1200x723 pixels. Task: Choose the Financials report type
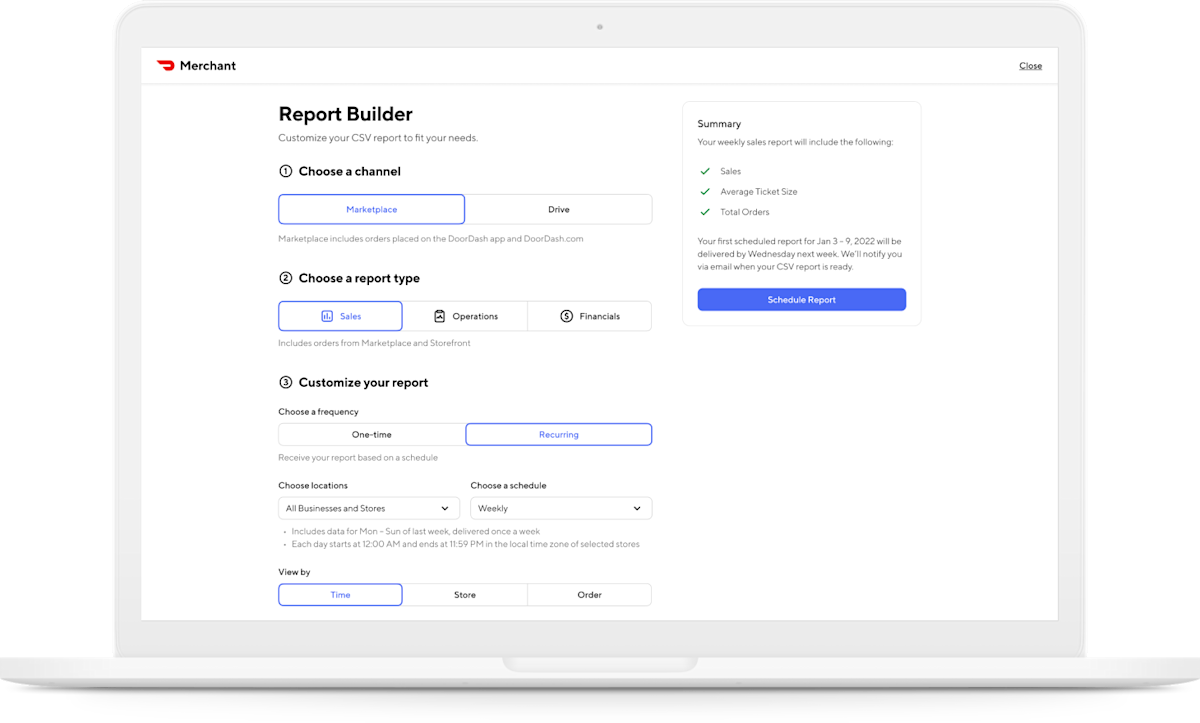click(589, 316)
